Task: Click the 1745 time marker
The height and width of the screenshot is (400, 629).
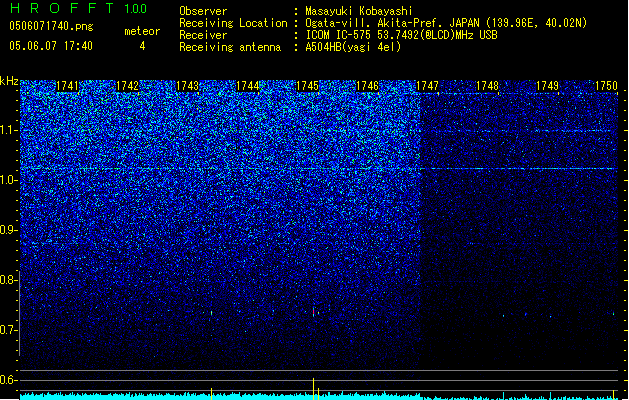Action: tap(307, 86)
